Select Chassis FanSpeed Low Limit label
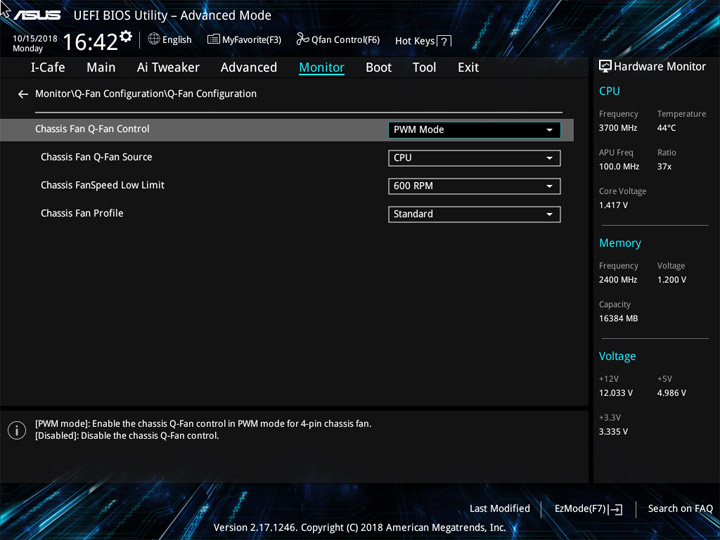The width and height of the screenshot is (720, 540). point(102,185)
